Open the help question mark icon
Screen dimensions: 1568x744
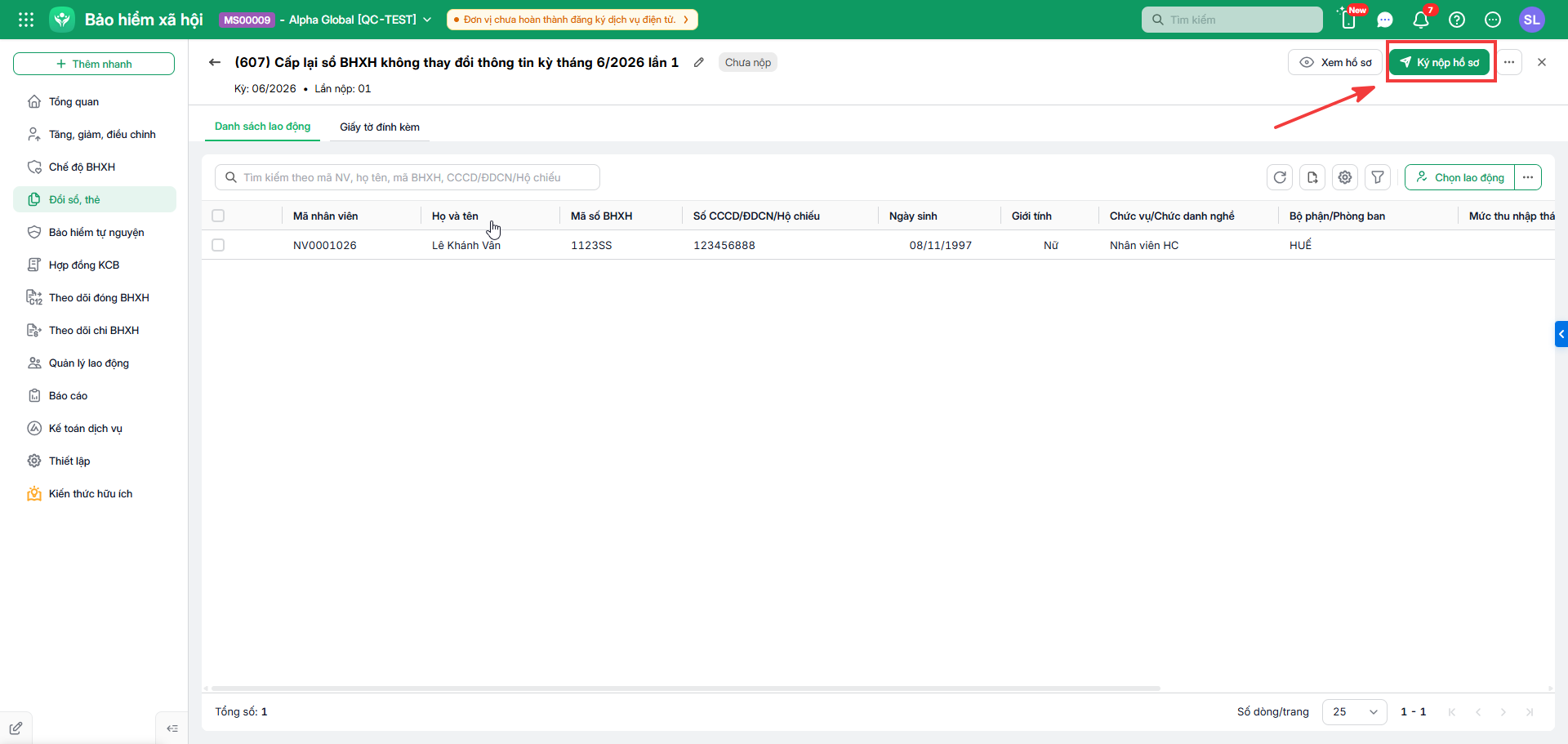(1457, 20)
